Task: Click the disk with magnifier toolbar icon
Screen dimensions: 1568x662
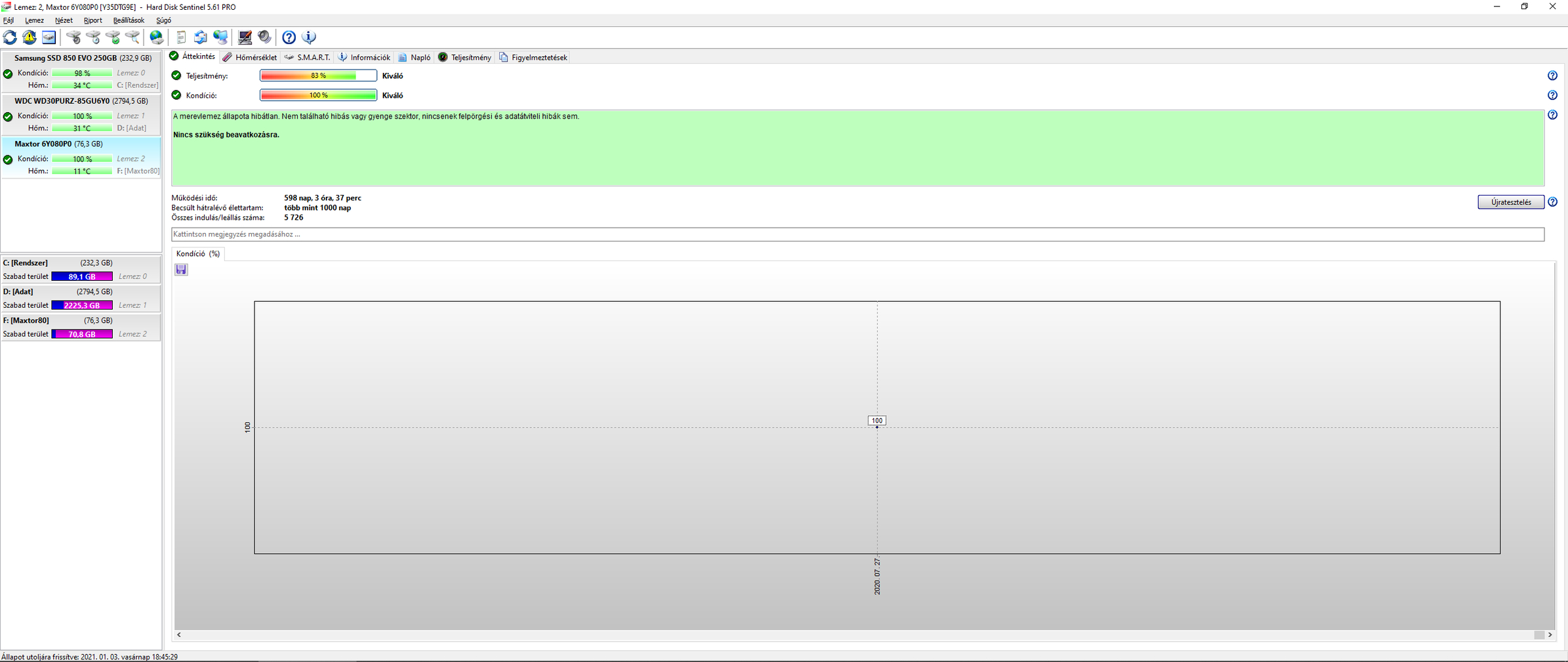Action: click(132, 37)
